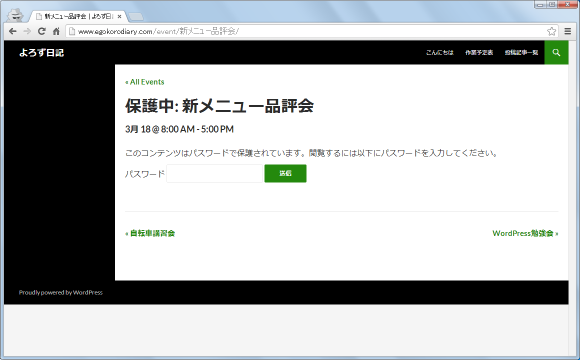Go back via « All Events link
This screenshot has height=360, width=580.
pyautogui.click(x=145, y=82)
